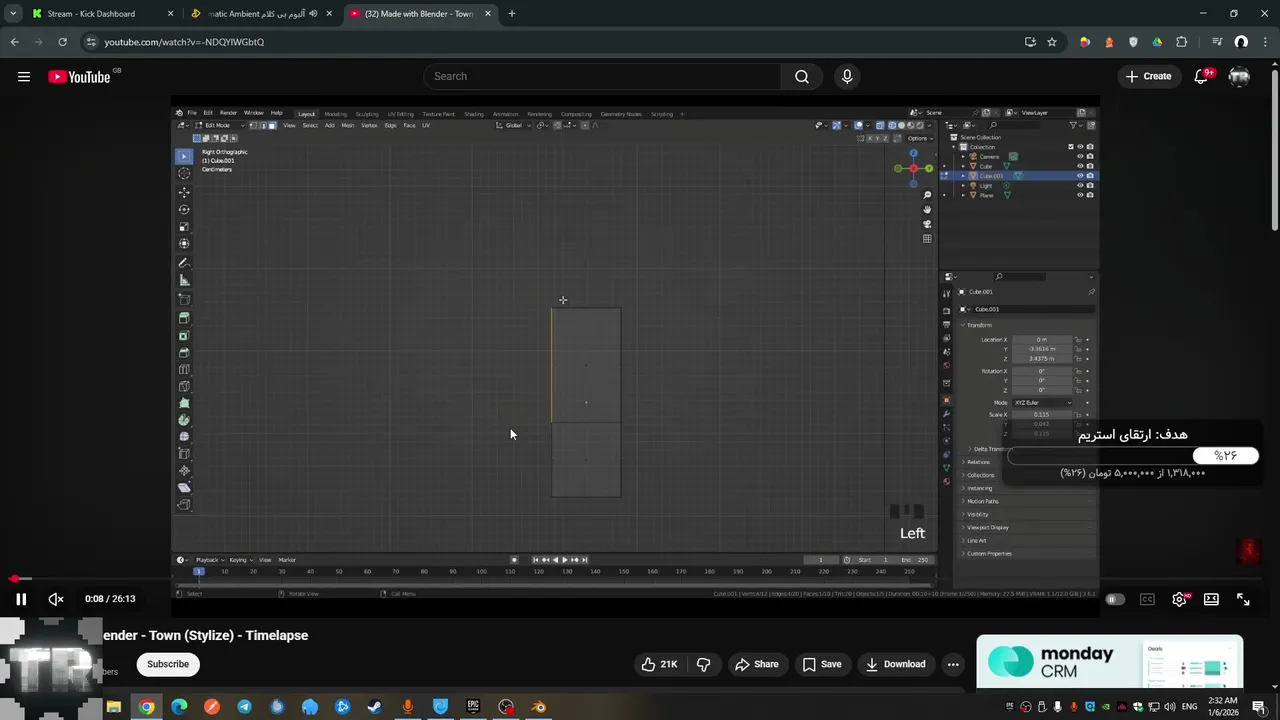Screen dimensions: 1280x720
Task: Select the Move tool in Blender toolbar
Action: click(x=184, y=191)
